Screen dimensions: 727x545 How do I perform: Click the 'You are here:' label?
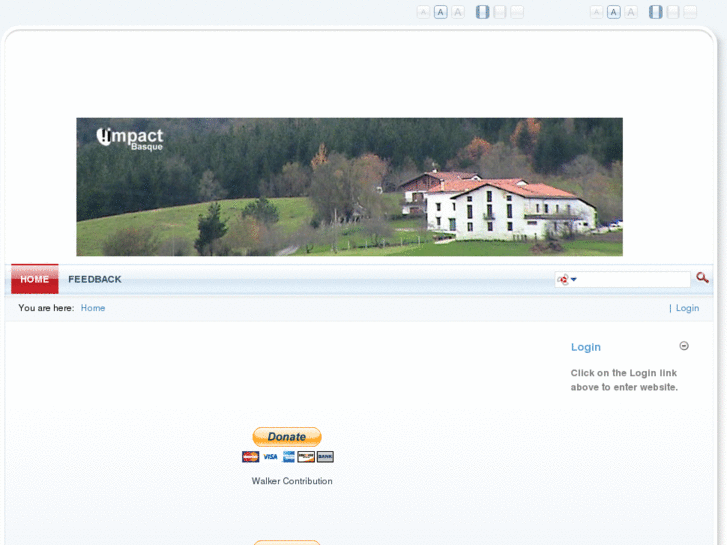pyautogui.click(x=46, y=308)
